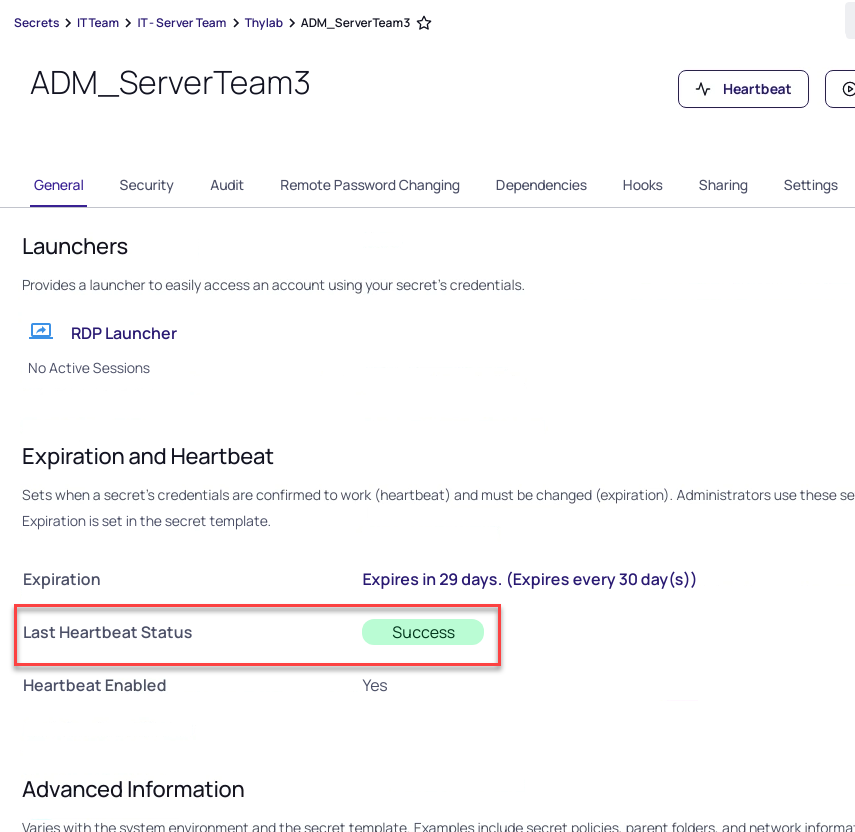Open the Sharing tab
This screenshot has height=832, width=855.
(723, 185)
